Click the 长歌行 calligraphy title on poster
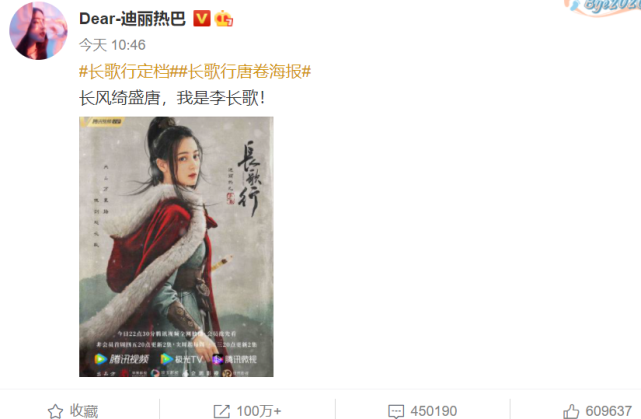Viewport: 641px width, 419px height. [250, 178]
